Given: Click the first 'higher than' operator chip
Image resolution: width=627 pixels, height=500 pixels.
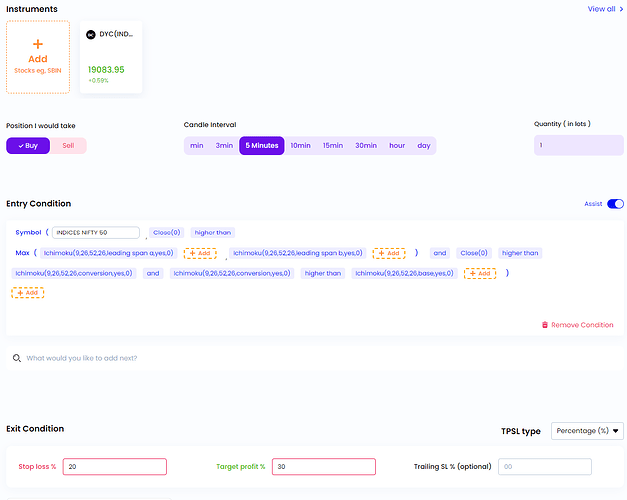Looking at the screenshot, I should pyautogui.click(x=213, y=232).
